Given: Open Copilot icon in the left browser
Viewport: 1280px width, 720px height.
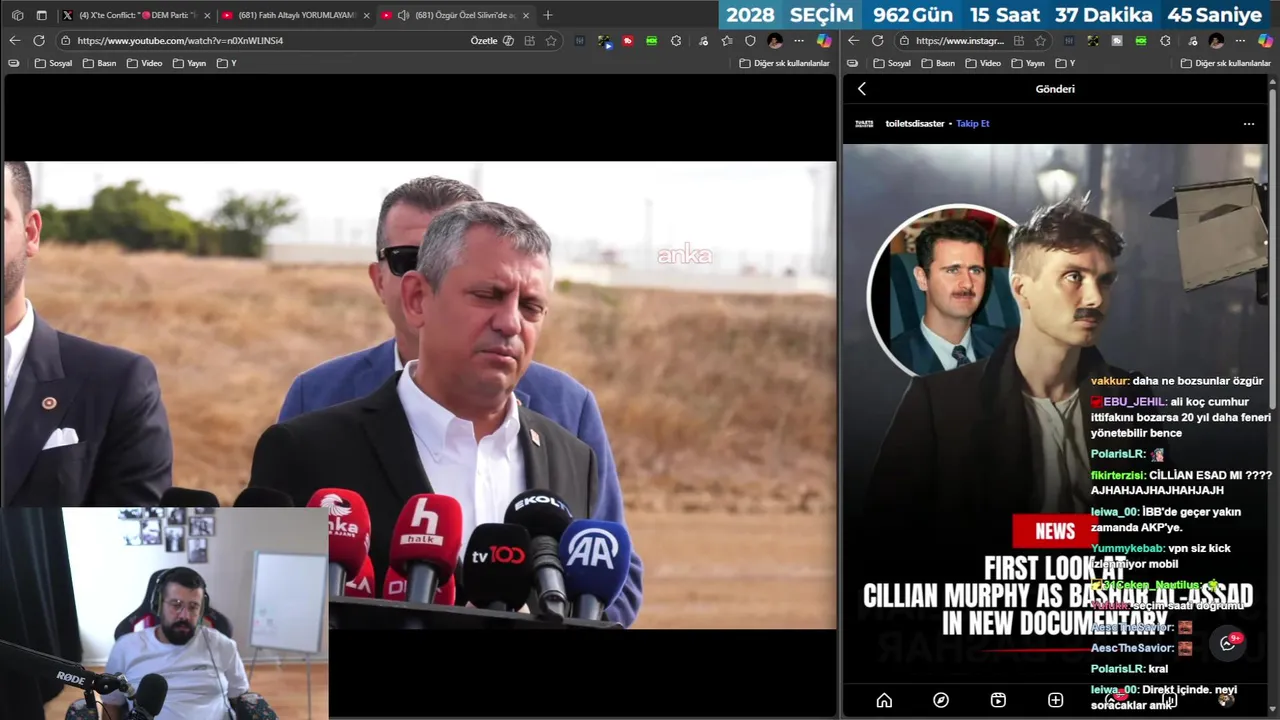Looking at the screenshot, I should 823,41.
